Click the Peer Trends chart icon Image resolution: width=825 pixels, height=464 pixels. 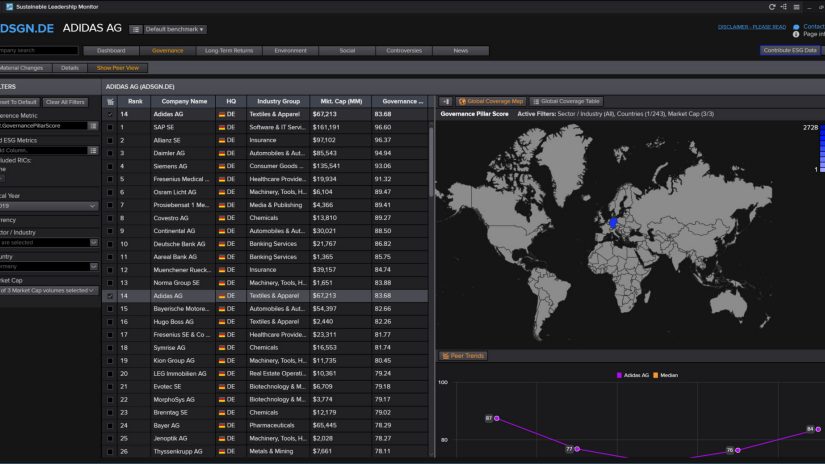click(x=446, y=356)
